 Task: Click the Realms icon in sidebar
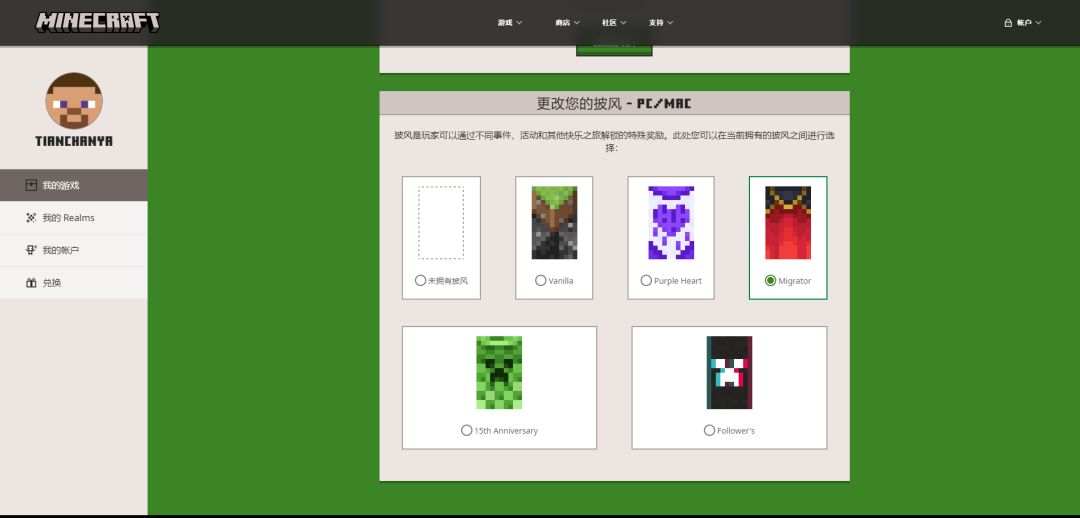[31, 218]
